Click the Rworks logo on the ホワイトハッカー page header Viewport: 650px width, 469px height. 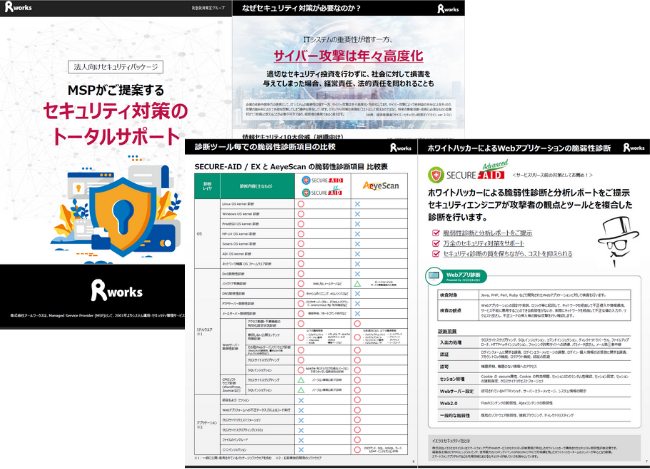tap(634, 148)
